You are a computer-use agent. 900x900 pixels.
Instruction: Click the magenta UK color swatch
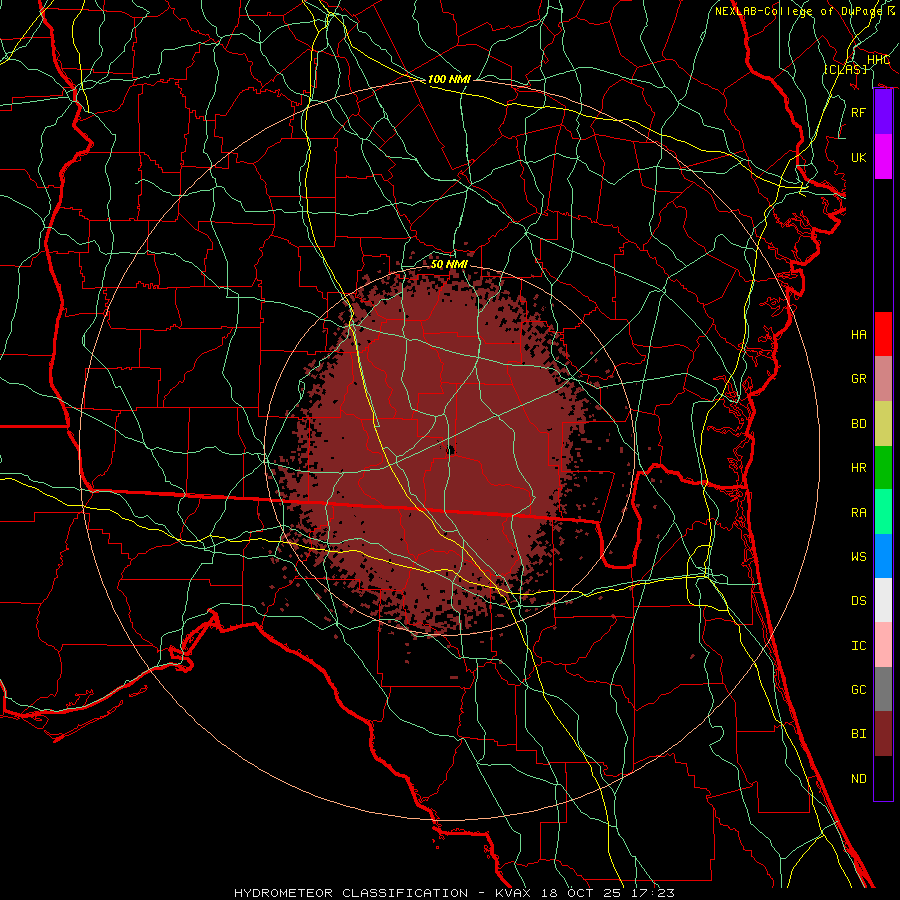tap(883, 157)
